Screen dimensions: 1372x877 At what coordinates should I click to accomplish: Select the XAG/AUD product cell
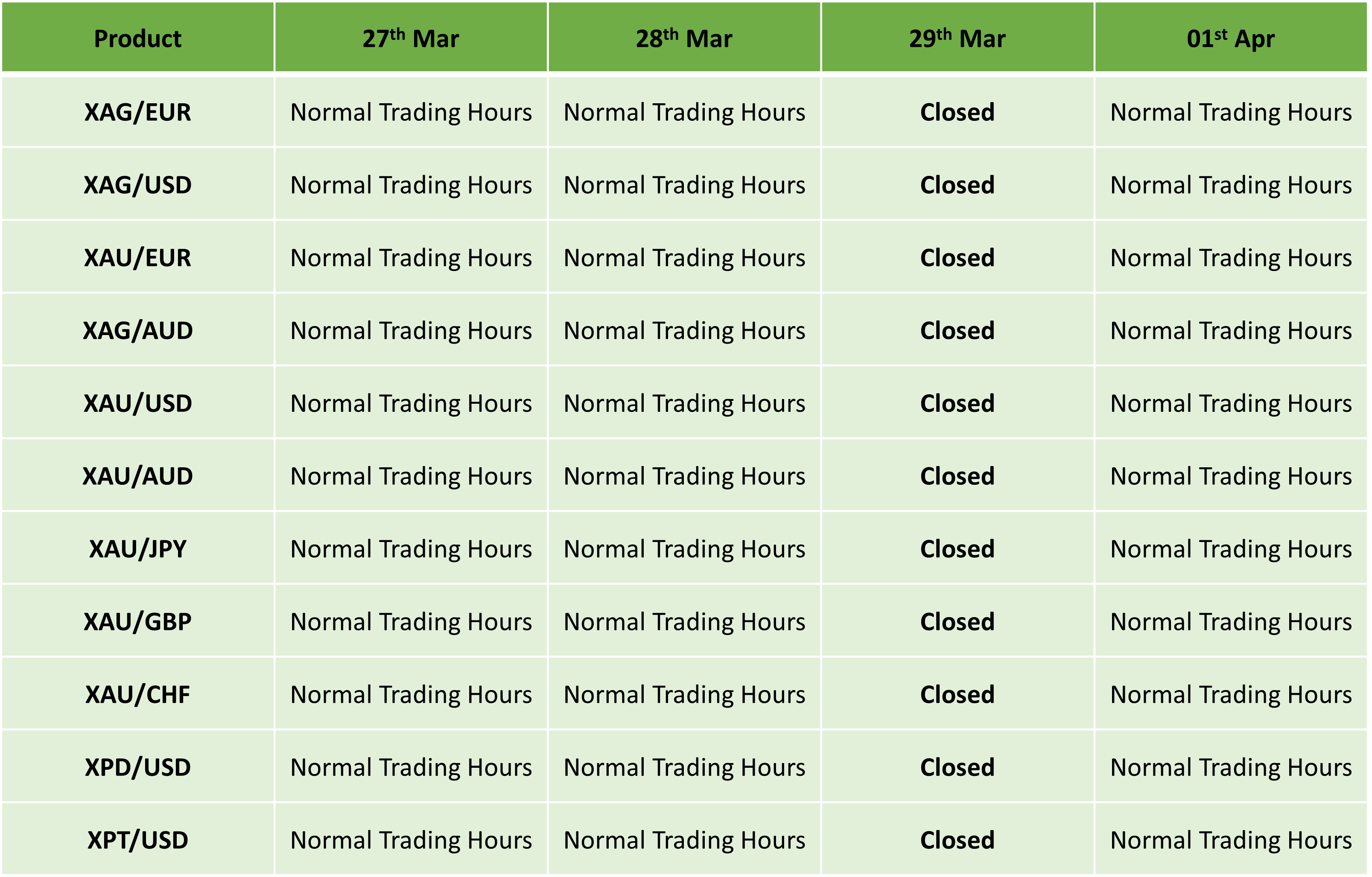(x=137, y=330)
